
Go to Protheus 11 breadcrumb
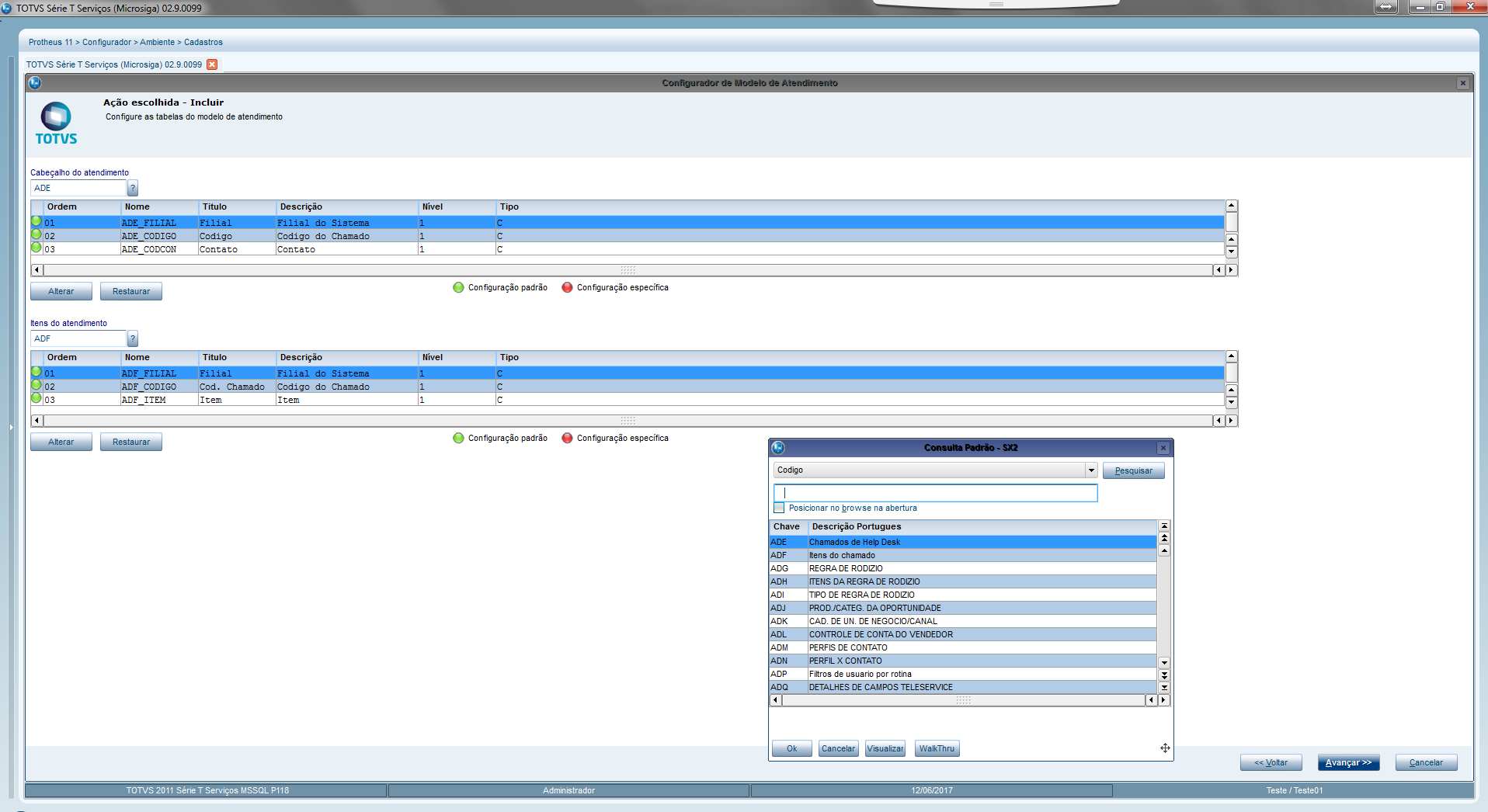50,42
